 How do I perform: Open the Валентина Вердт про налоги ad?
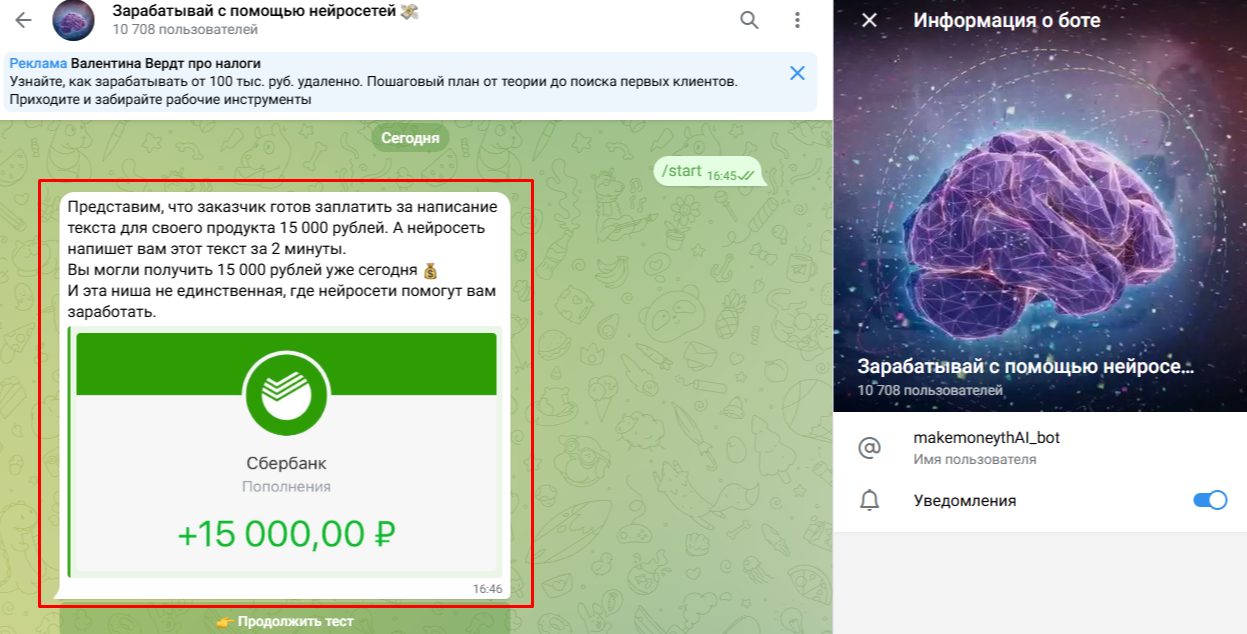(x=165, y=62)
